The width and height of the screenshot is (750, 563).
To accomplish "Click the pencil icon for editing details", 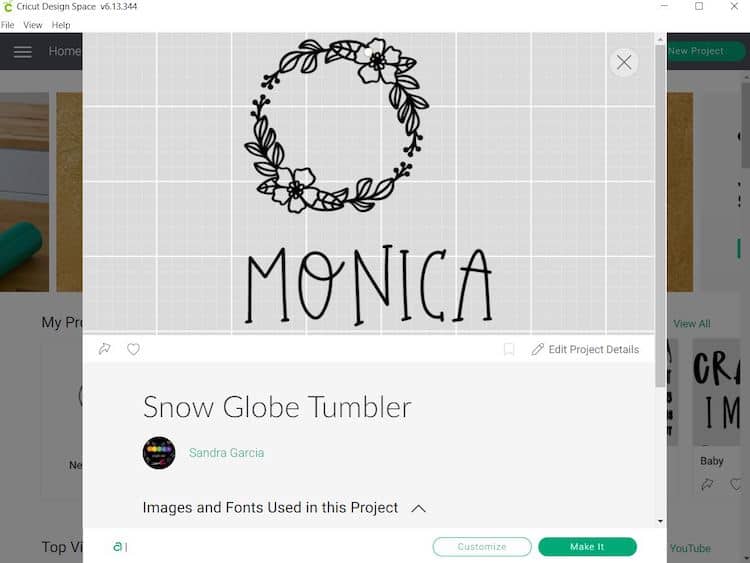I will coord(537,349).
